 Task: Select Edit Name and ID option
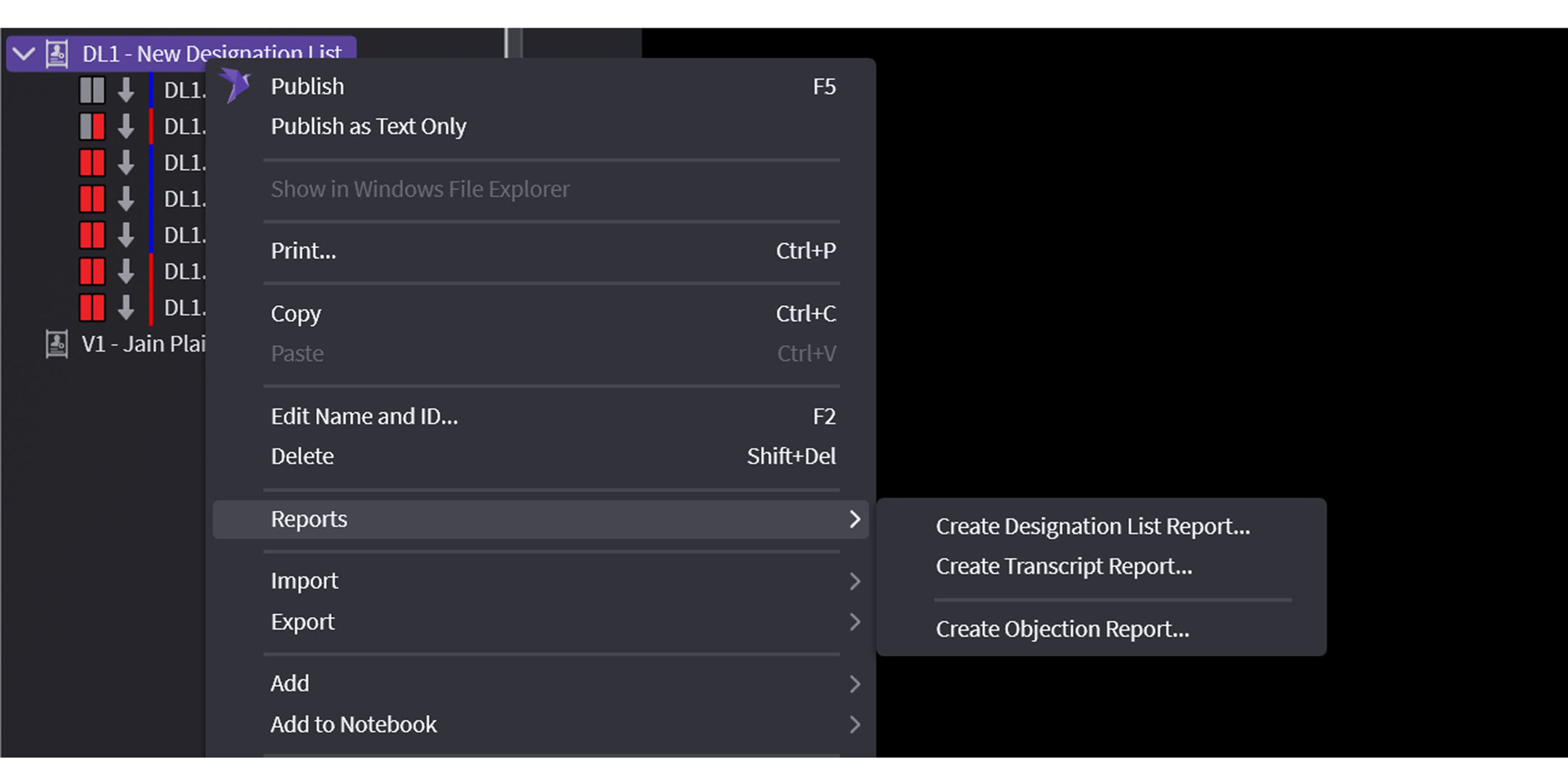(x=364, y=417)
